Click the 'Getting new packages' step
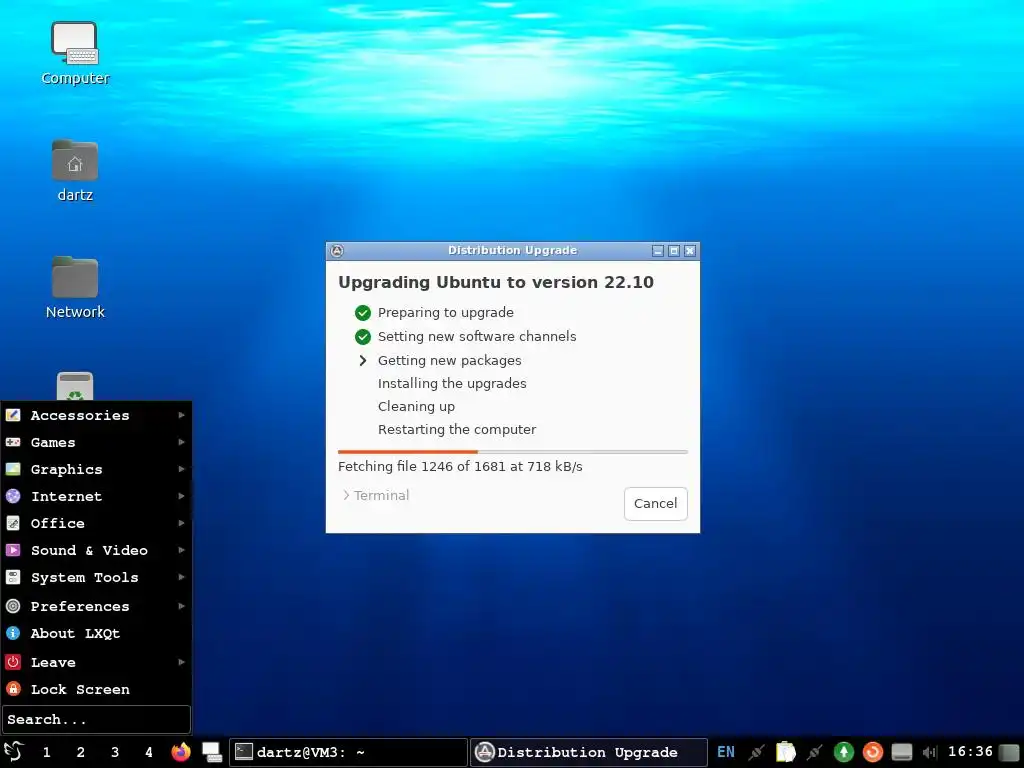Screen dimensions: 1024x768 click(x=449, y=360)
